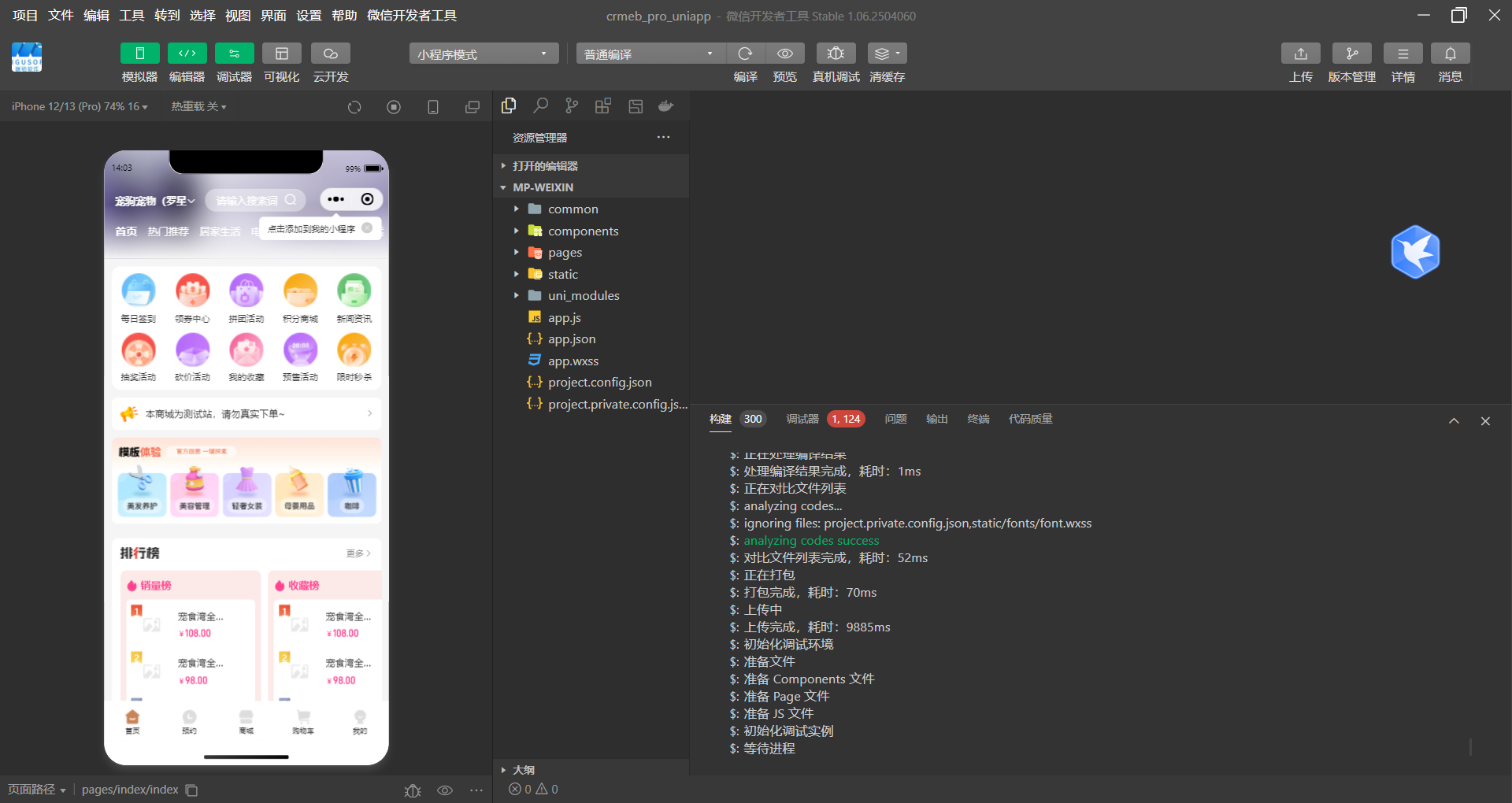Click the real device debug (真机调试) icon

point(836,54)
